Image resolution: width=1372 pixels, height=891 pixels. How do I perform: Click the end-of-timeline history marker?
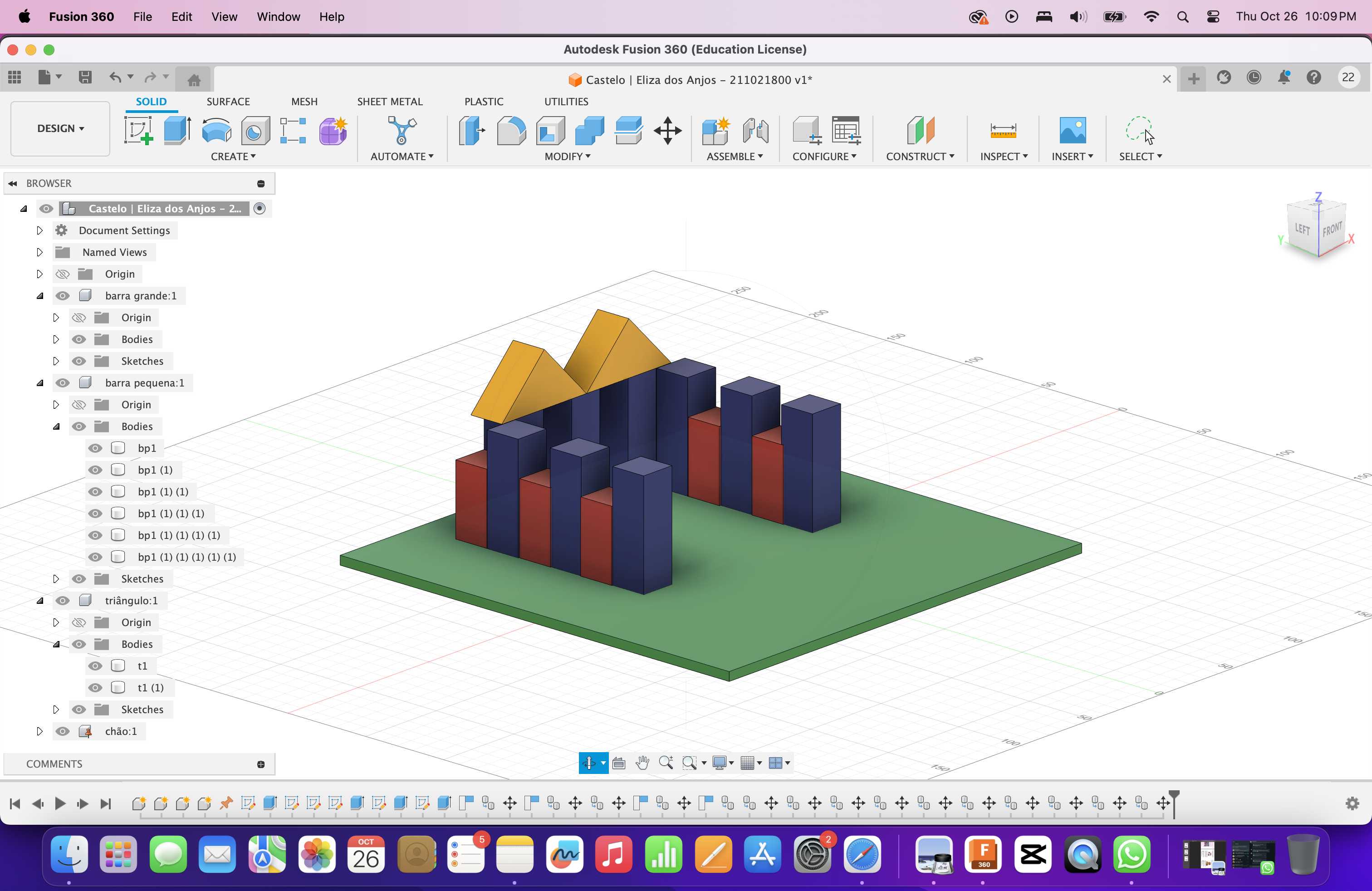(x=1174, y=803)
